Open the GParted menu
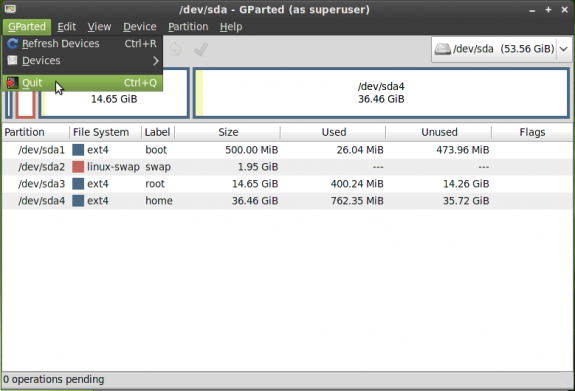This screenshot has height=391, width=575. (x=27, y=27)
